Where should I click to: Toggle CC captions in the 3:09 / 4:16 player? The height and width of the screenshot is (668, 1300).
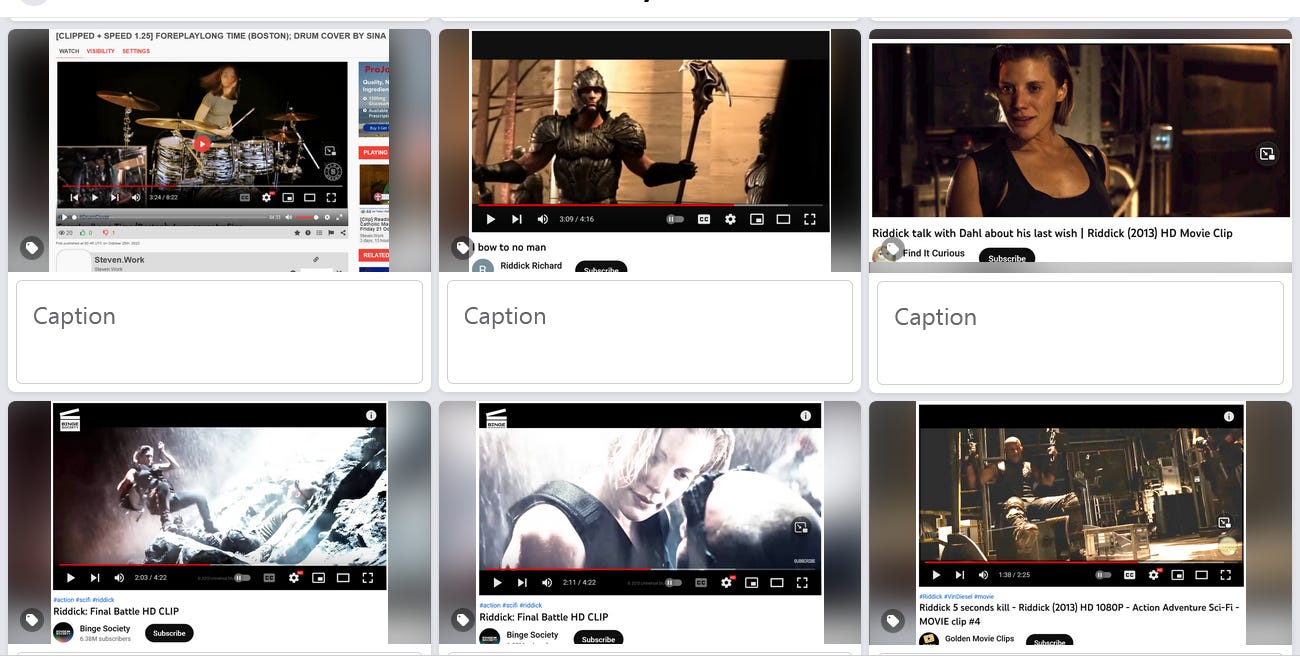tap(703, 219)
